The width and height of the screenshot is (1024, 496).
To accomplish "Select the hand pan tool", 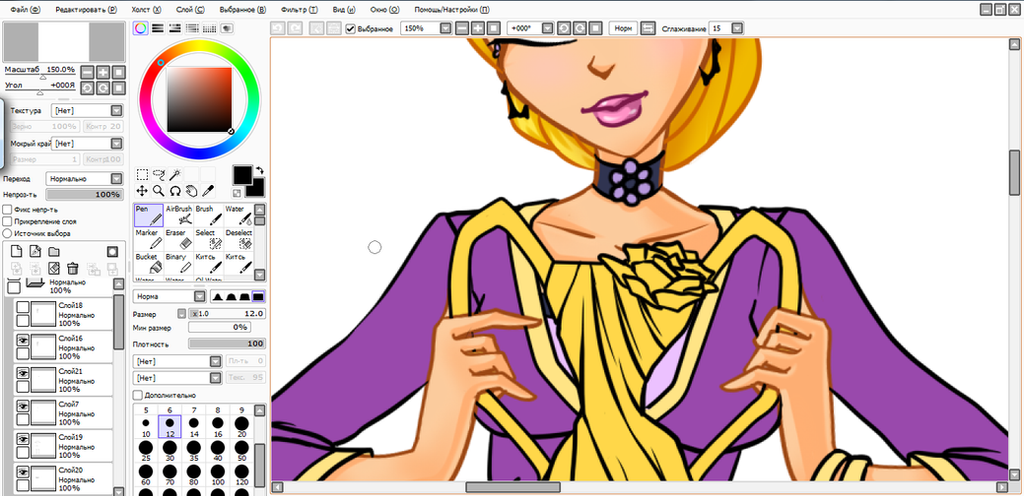I will click(x=191, y=191).
